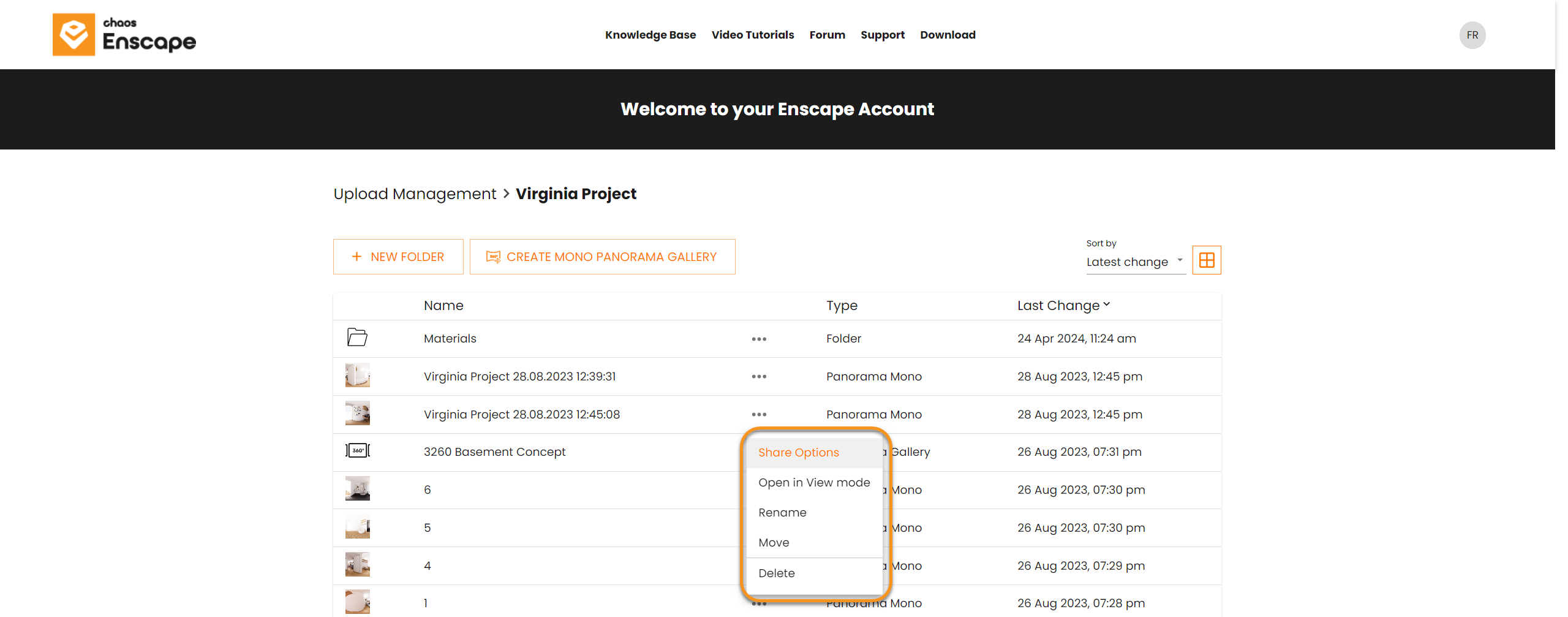The width and height of the screenshot is (1568, 617).
Task: Sort by the Name column header
Action: [x=443, y=305]
